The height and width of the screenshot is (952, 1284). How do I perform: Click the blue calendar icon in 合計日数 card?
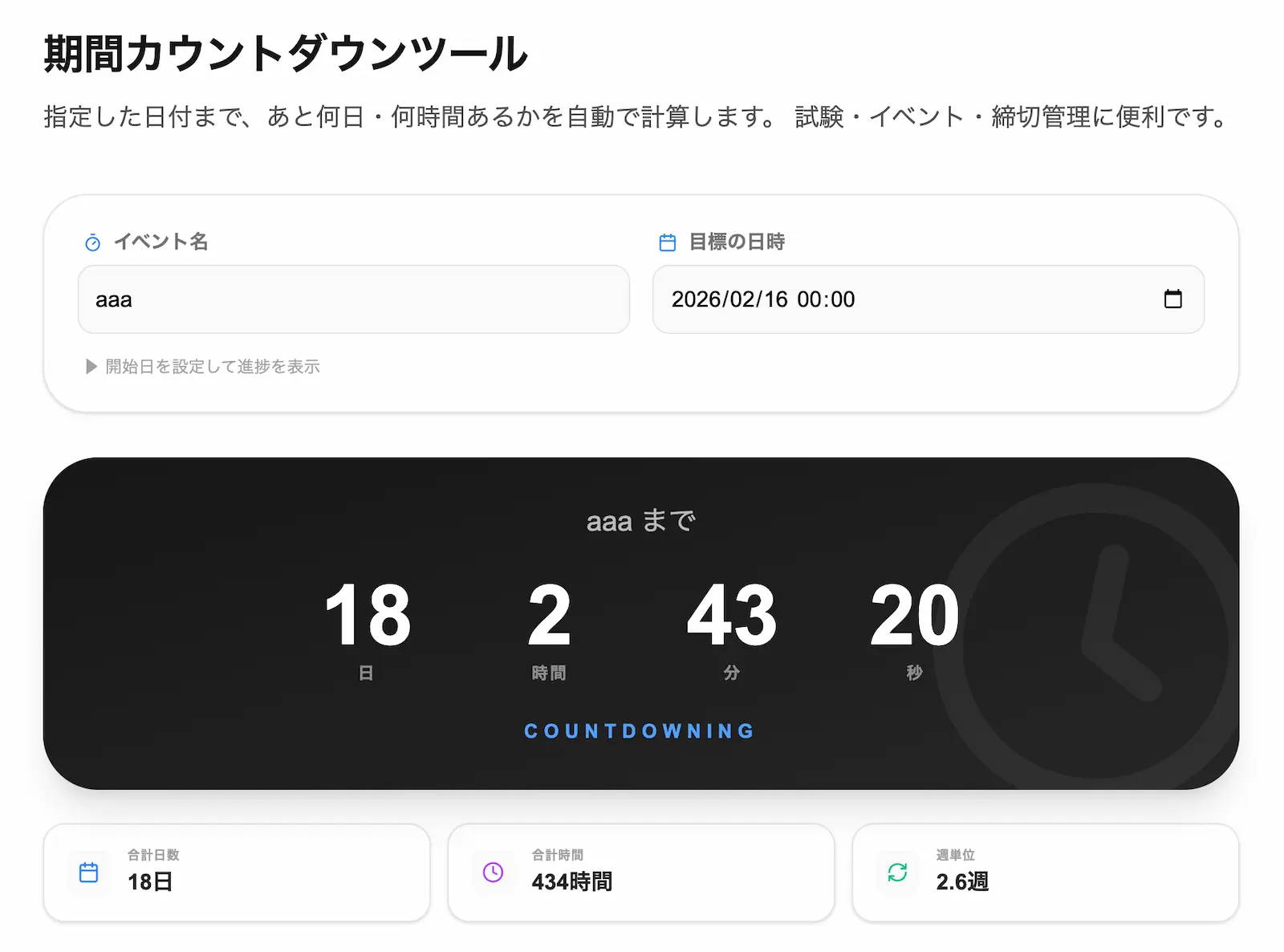[89, 873]
